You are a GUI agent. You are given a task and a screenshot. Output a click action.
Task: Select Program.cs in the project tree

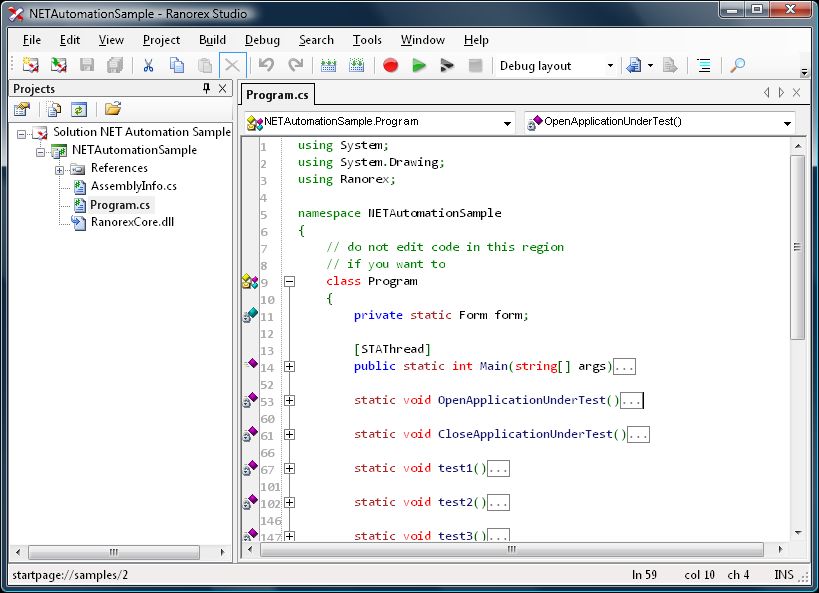pyautogui.click(x=120, y=205)
